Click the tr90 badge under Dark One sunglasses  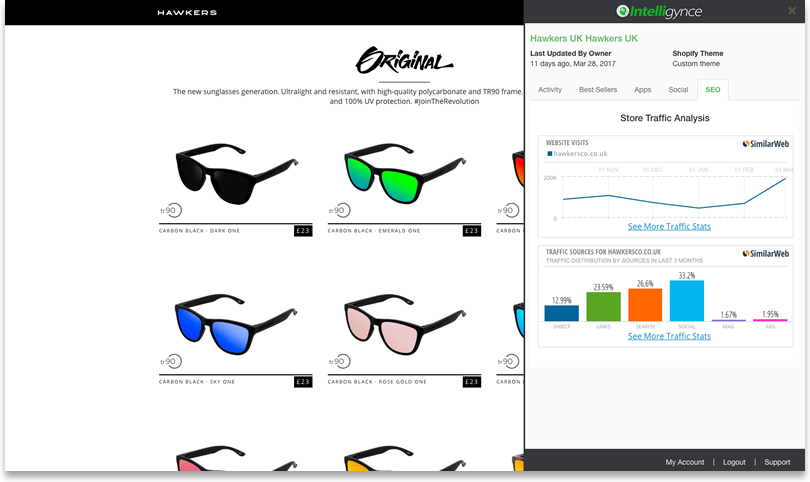tap(171, 210)
